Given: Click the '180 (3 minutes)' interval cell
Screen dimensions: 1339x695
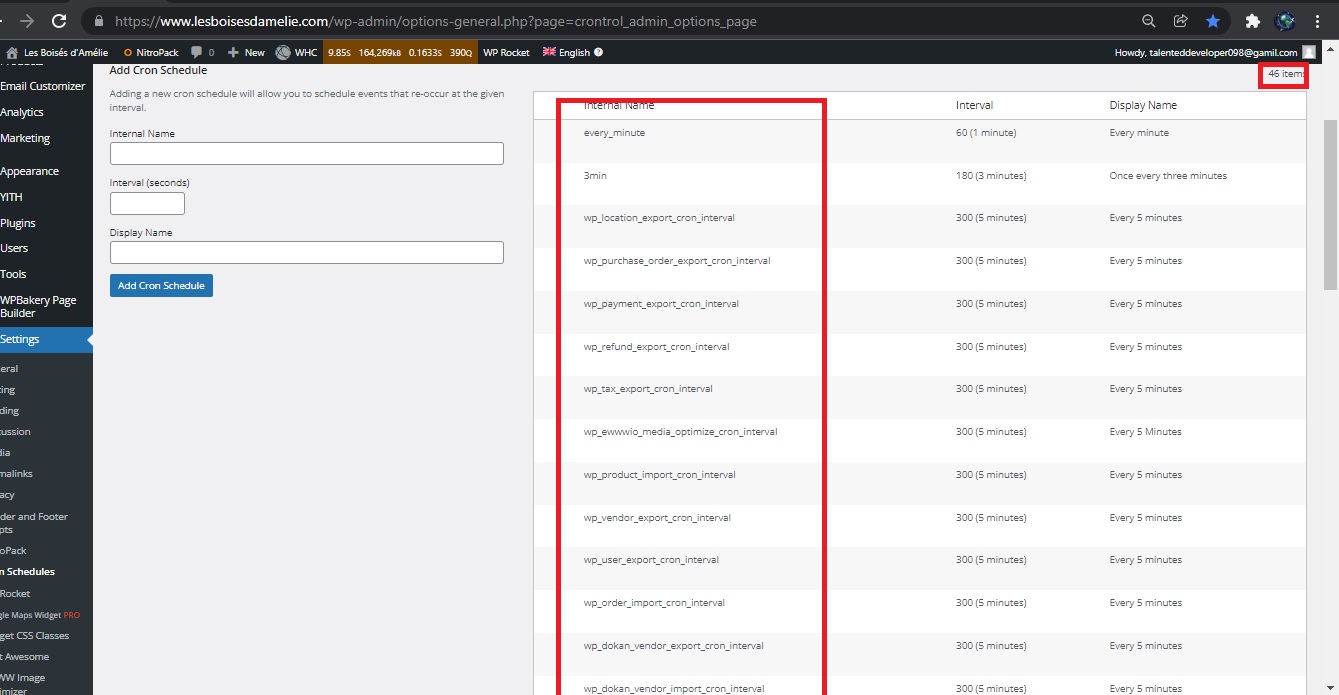Looking at the screenshot, I should point(991,176).
